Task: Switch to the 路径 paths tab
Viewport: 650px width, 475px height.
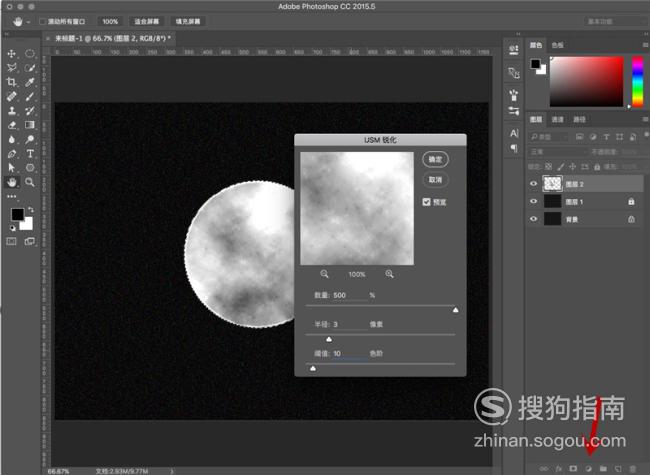Action: click(x=579, y=119)
